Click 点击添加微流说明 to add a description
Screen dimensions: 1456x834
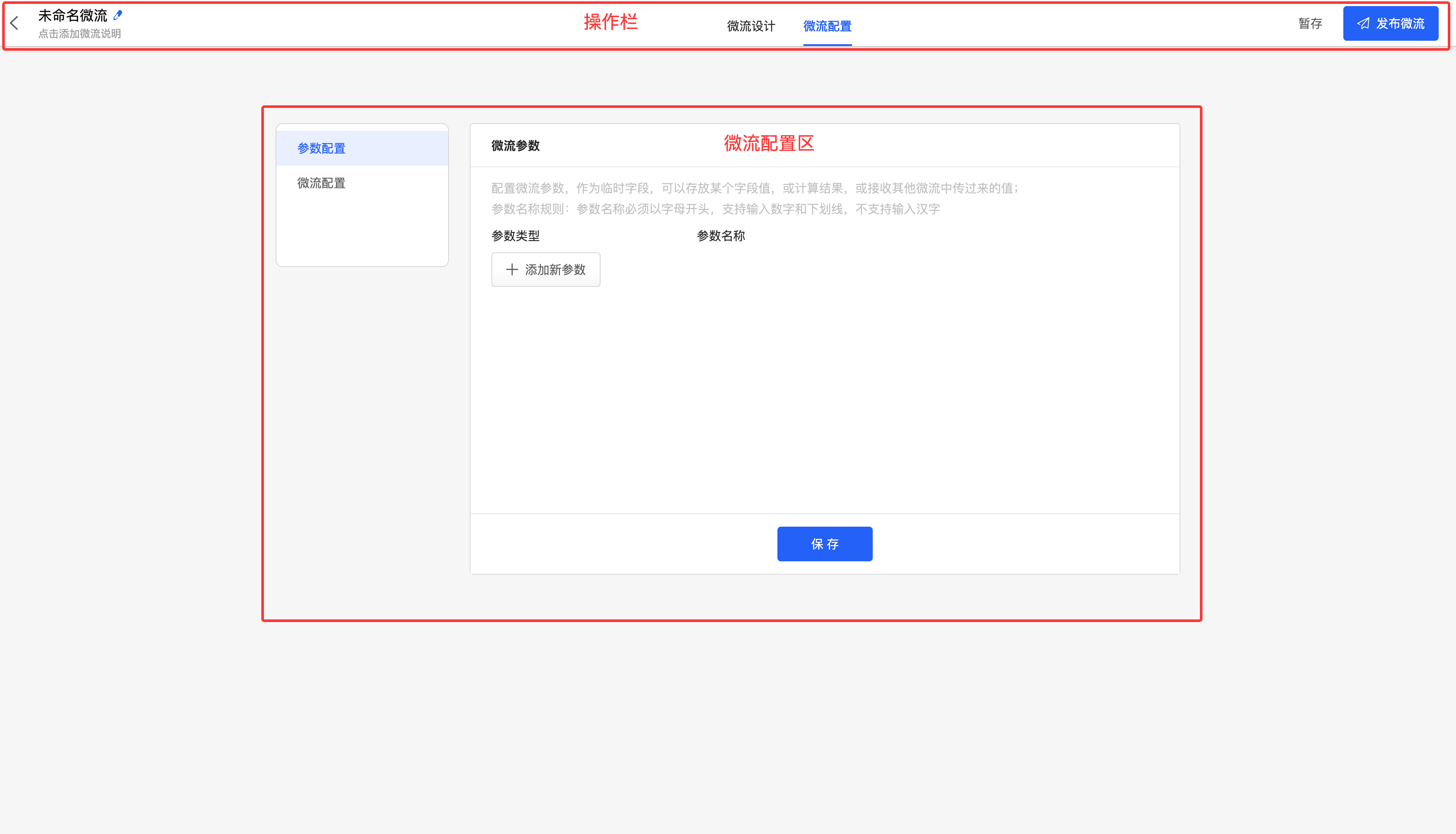coord(80,34)
